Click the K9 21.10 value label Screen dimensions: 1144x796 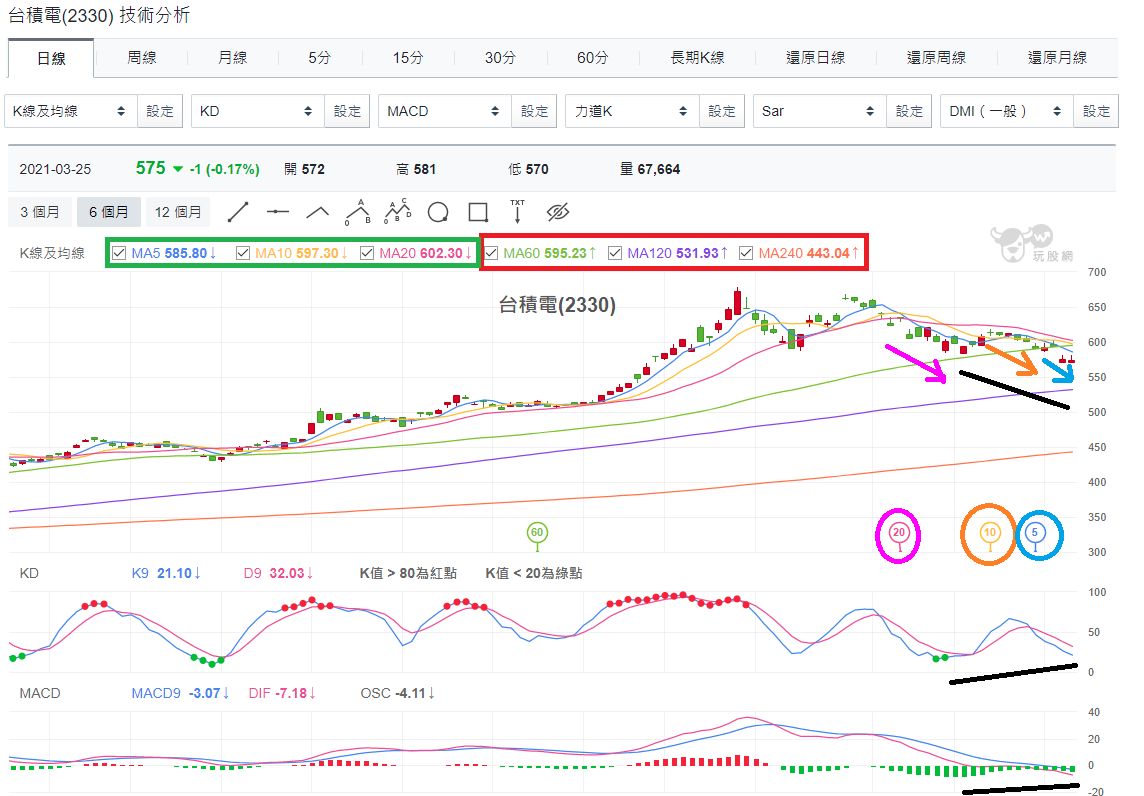pyautogui.click(x=166, y=573)
